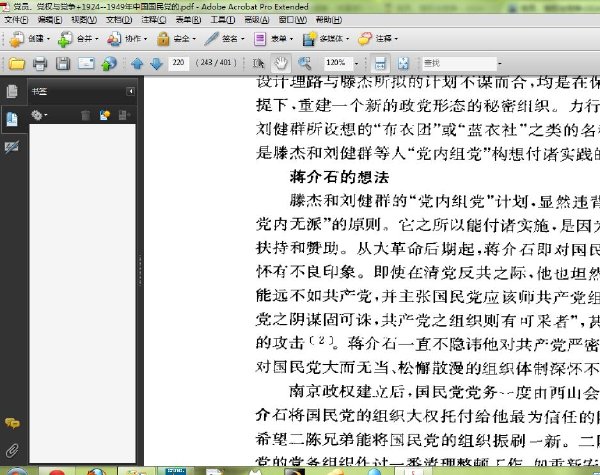The width and height of the screenshot is (600, 475).
Task: Click the new bookmark icon
Action: (x=104, y=115)
